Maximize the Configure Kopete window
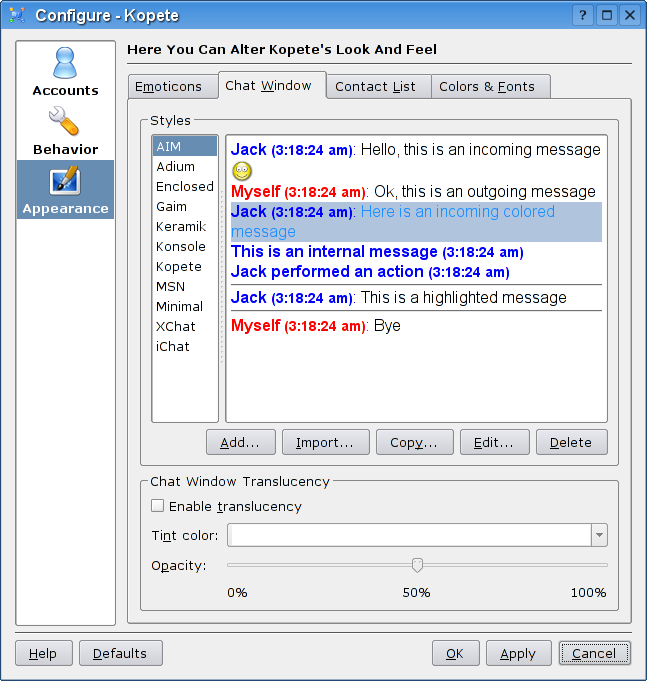This screenshot has width=647, height=681. pyautogui.click(x=607, y=15)
